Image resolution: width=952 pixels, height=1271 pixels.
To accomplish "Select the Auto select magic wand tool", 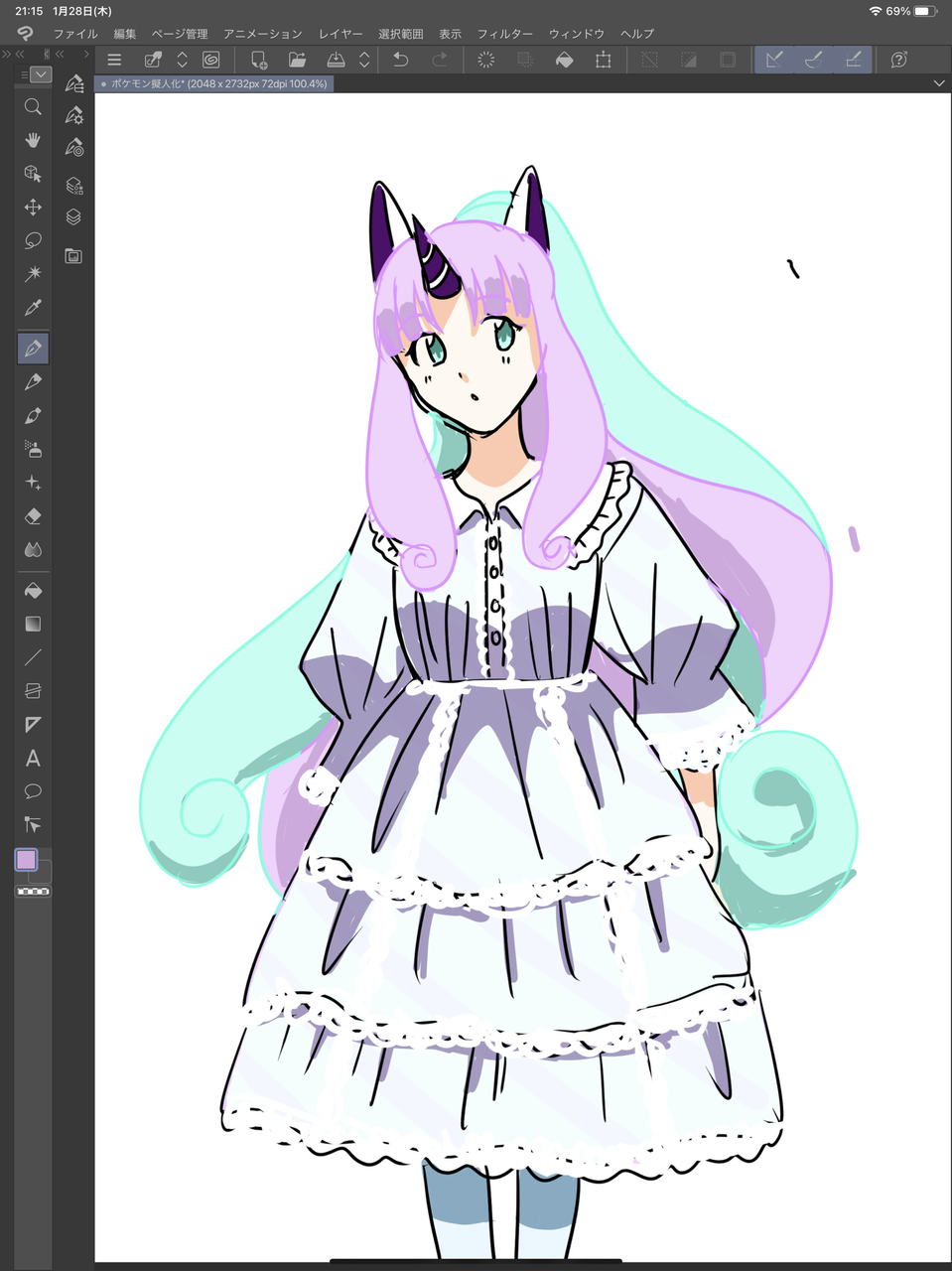I will (33, 273).
